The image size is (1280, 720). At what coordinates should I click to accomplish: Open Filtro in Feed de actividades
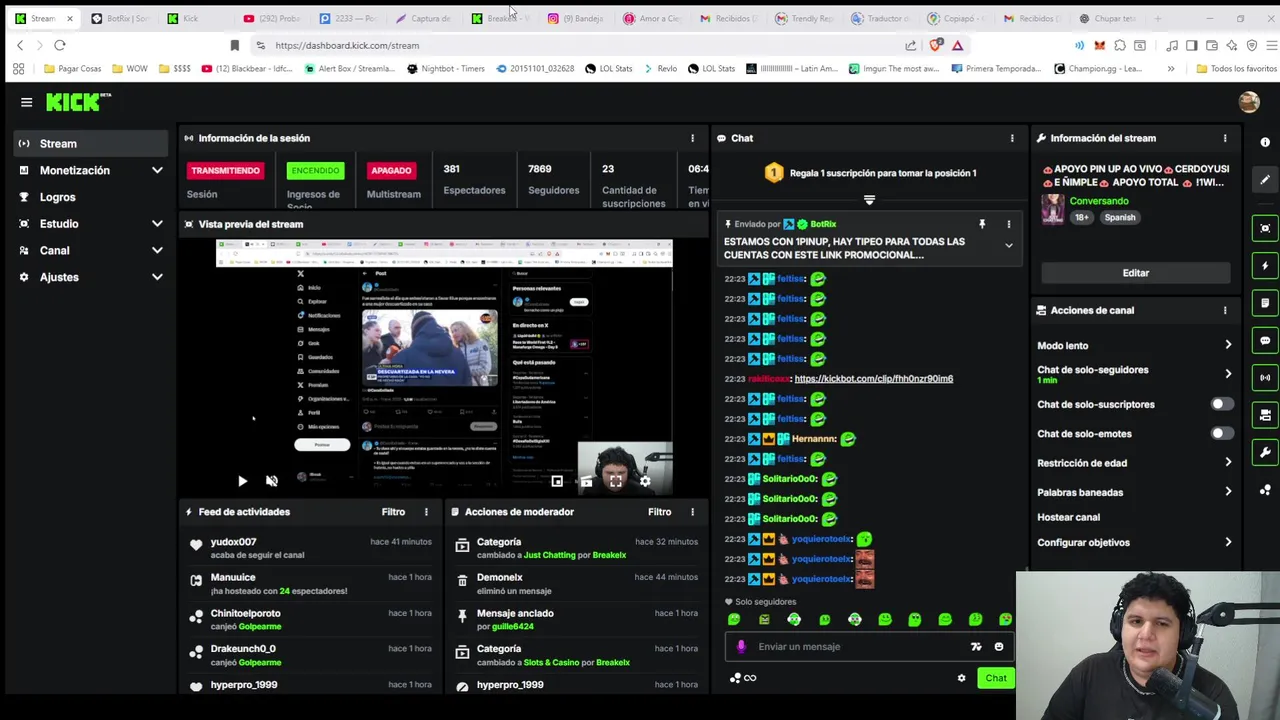(x=393, y=512)
